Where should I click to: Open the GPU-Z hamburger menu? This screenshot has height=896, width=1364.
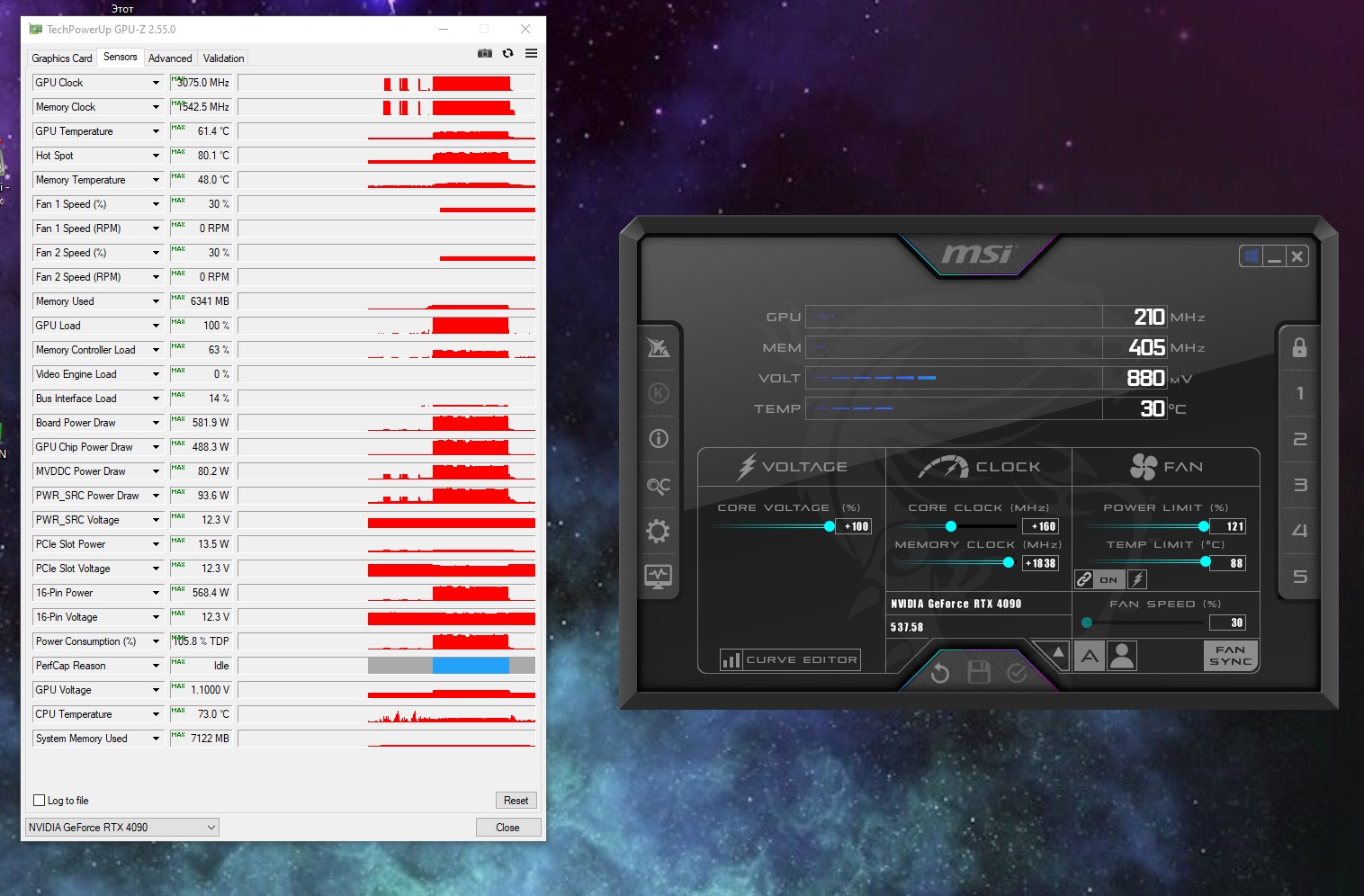(x=532, y=54)
